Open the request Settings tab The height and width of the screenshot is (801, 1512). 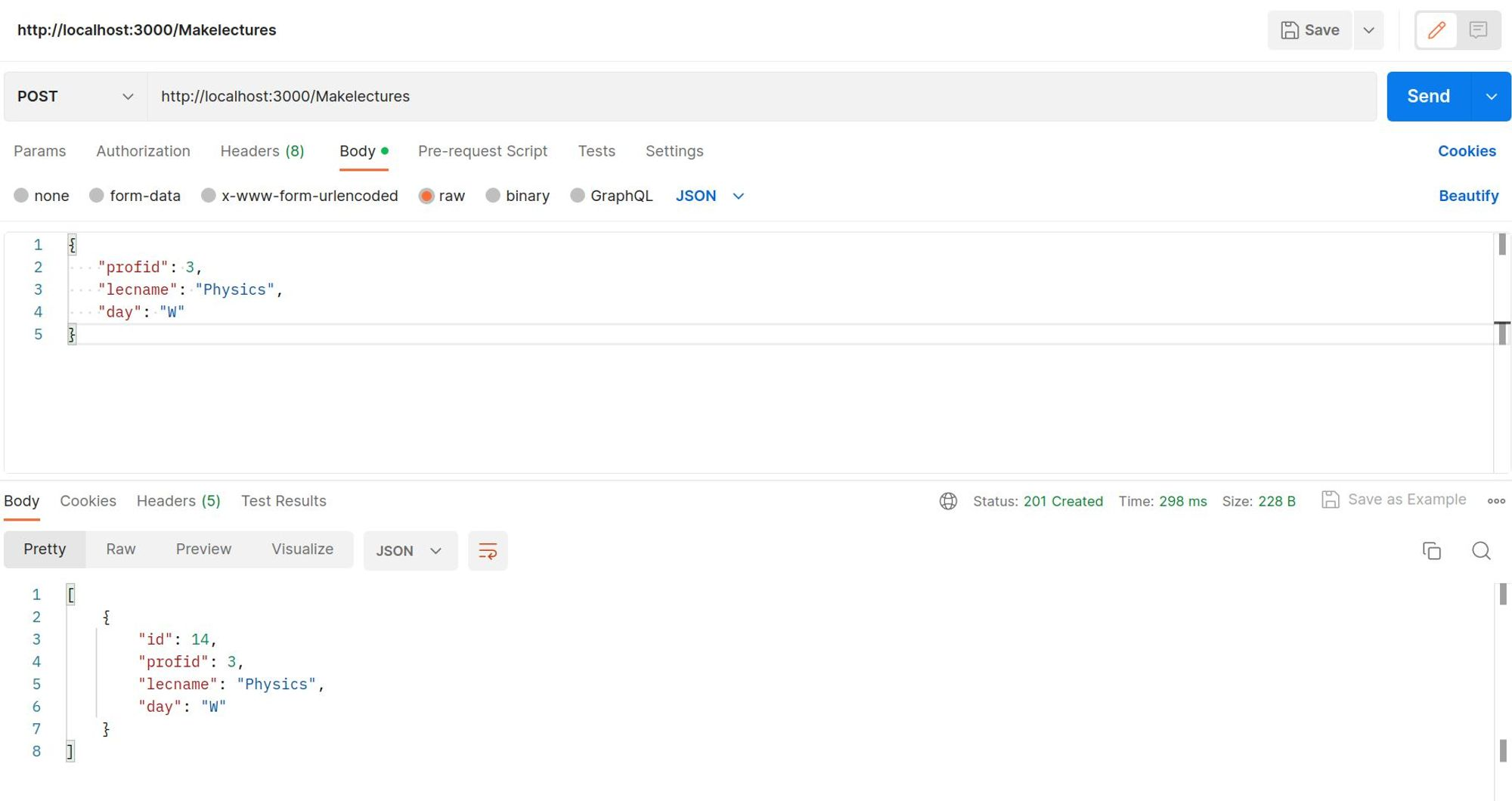(x=674, y=151)
